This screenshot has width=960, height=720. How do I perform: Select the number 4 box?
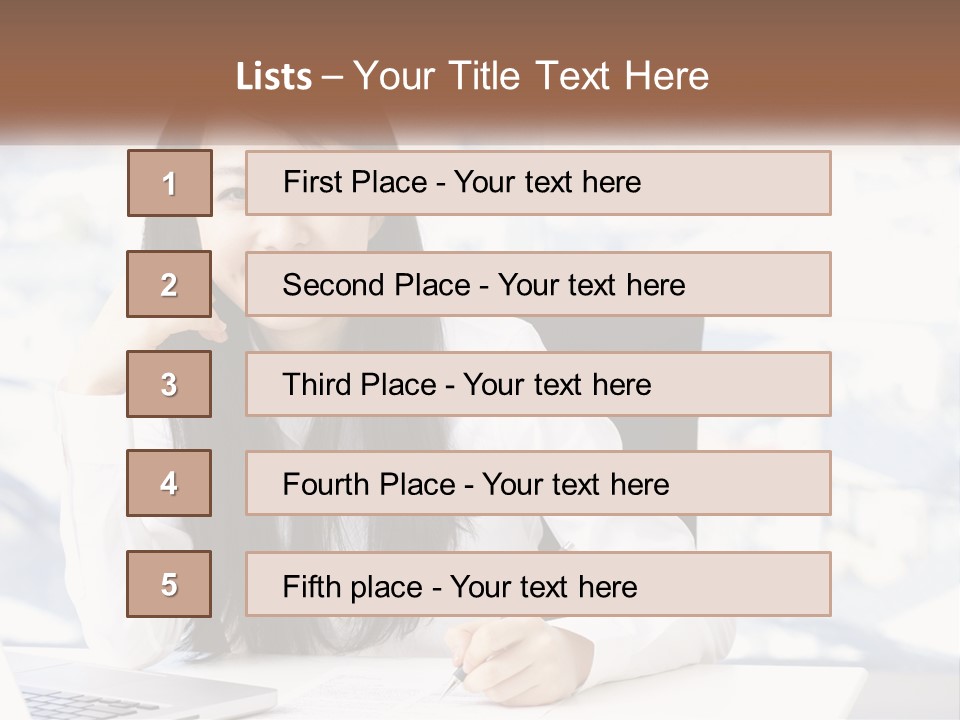point(170,483)
